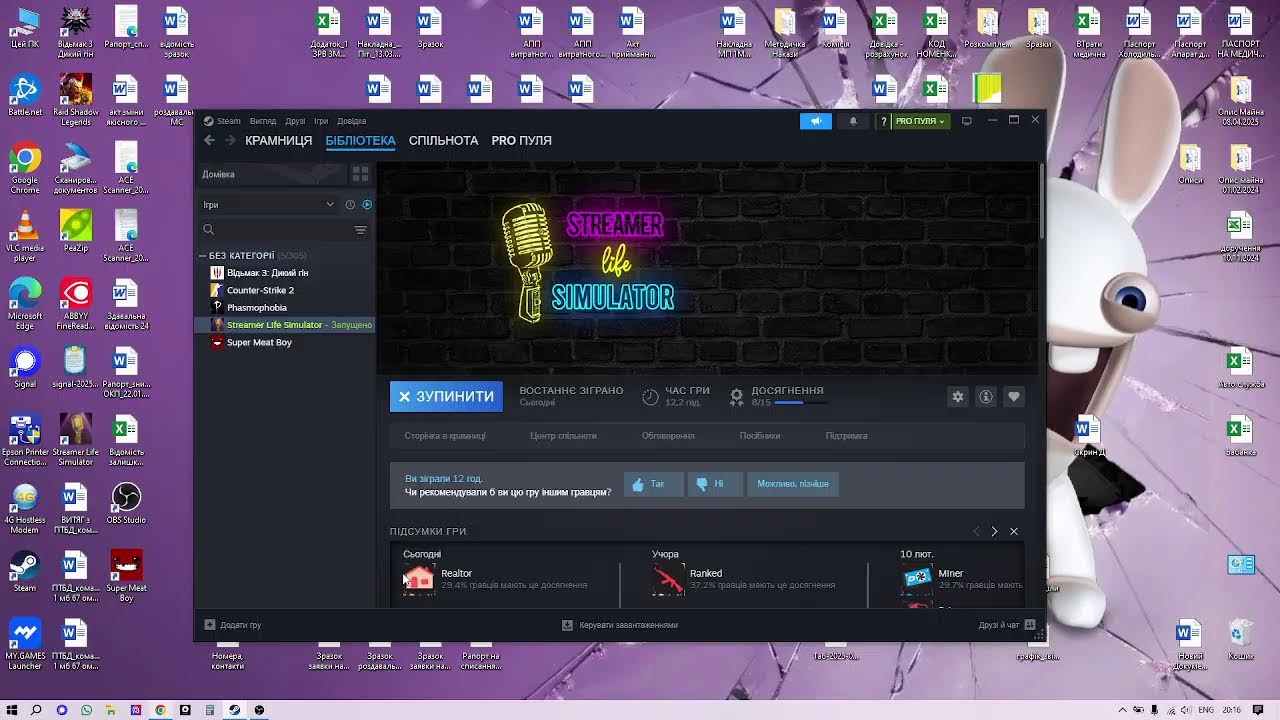Recommend game with Так button

coord(653,484)
